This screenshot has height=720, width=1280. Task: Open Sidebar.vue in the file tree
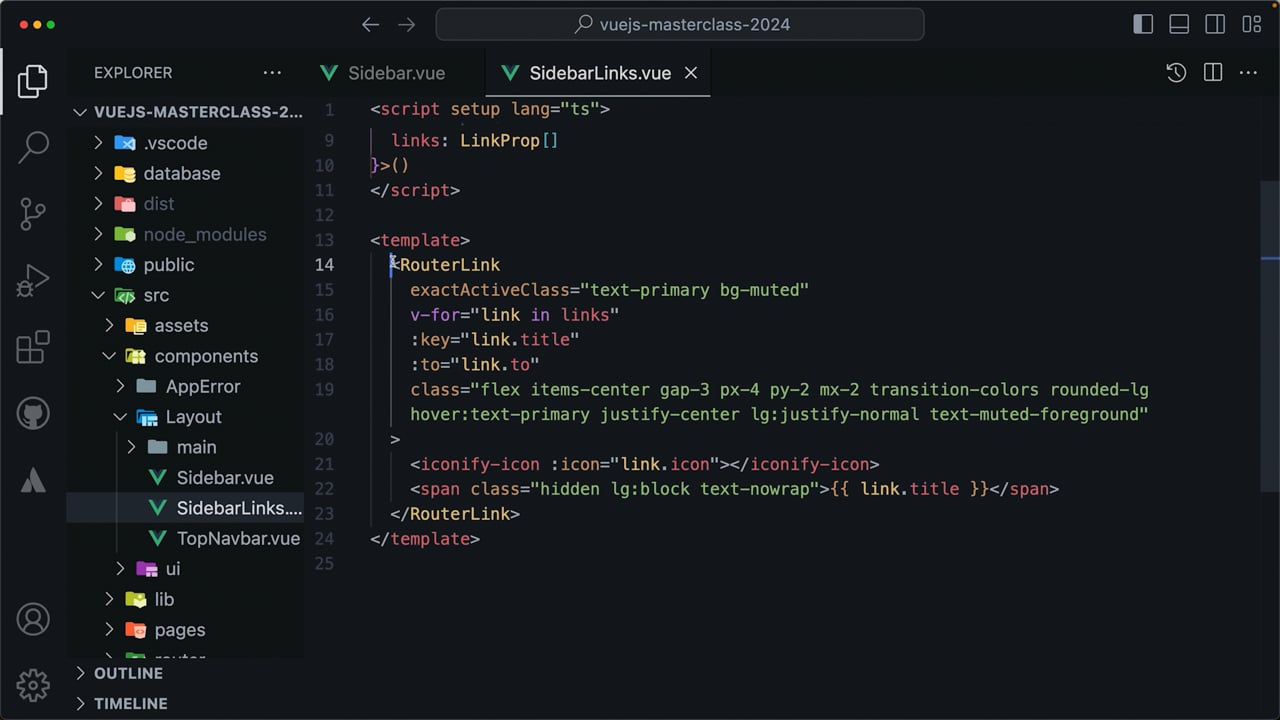[x=185, y=478]
